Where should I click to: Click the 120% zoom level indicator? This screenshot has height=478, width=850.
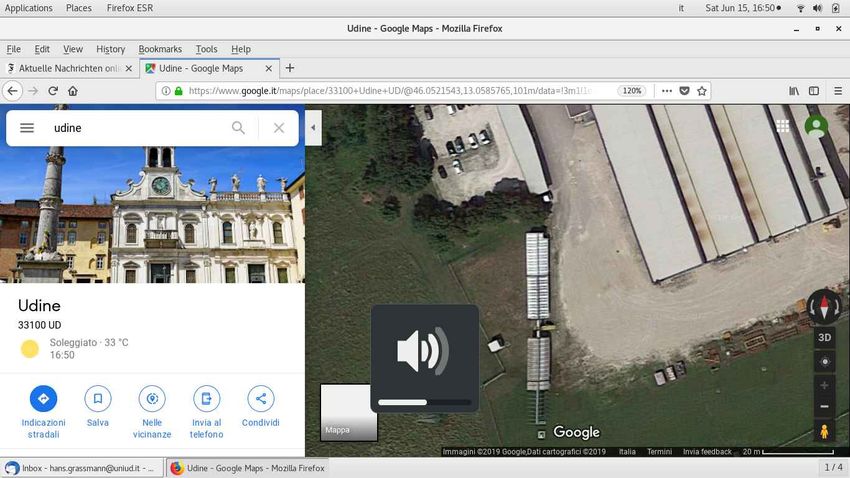(632, 91)
